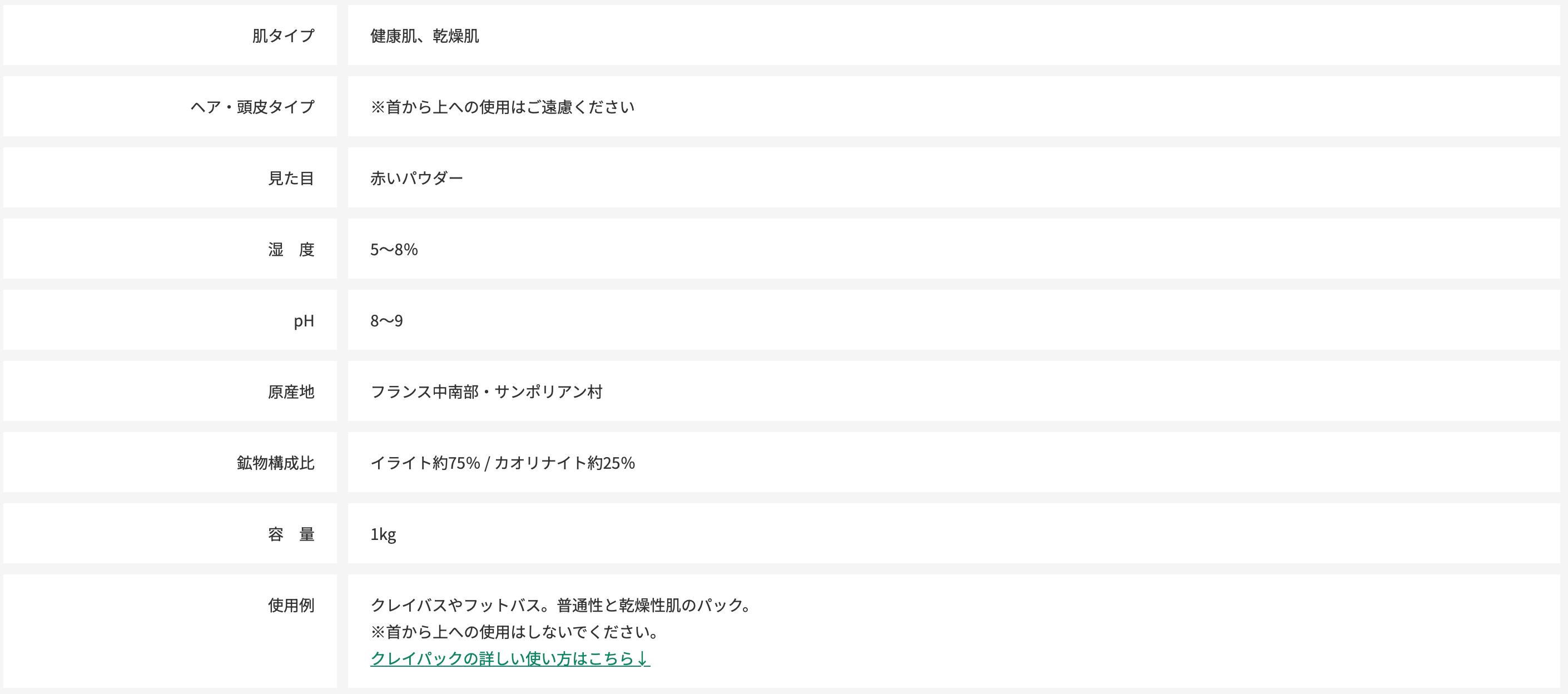1568x694 pixels.
Task: Click the ※首から上への使用はしないでください warning line
Action: coord(514,632)
